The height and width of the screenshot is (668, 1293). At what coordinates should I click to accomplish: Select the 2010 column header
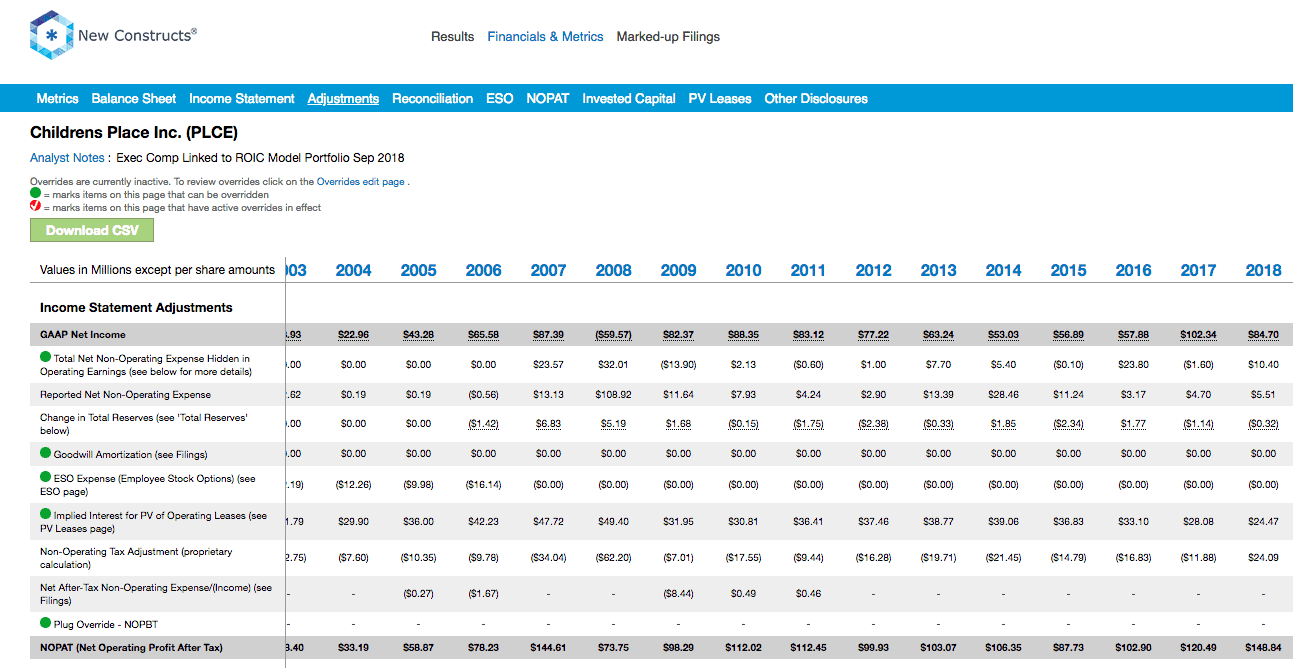click(743, 270)
